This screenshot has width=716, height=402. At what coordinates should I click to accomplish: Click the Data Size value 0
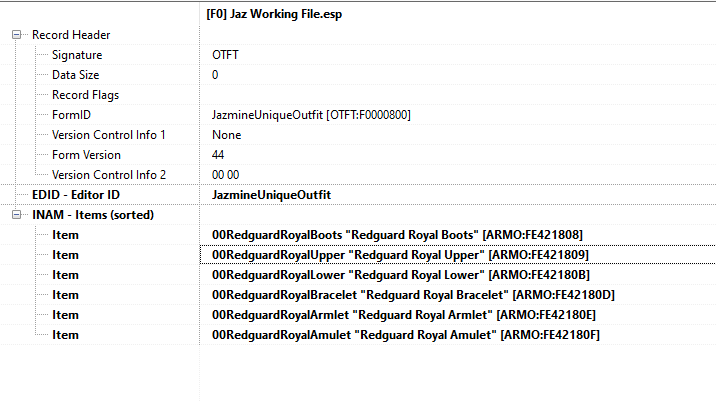pyautogui.click(x=215, y=75)
